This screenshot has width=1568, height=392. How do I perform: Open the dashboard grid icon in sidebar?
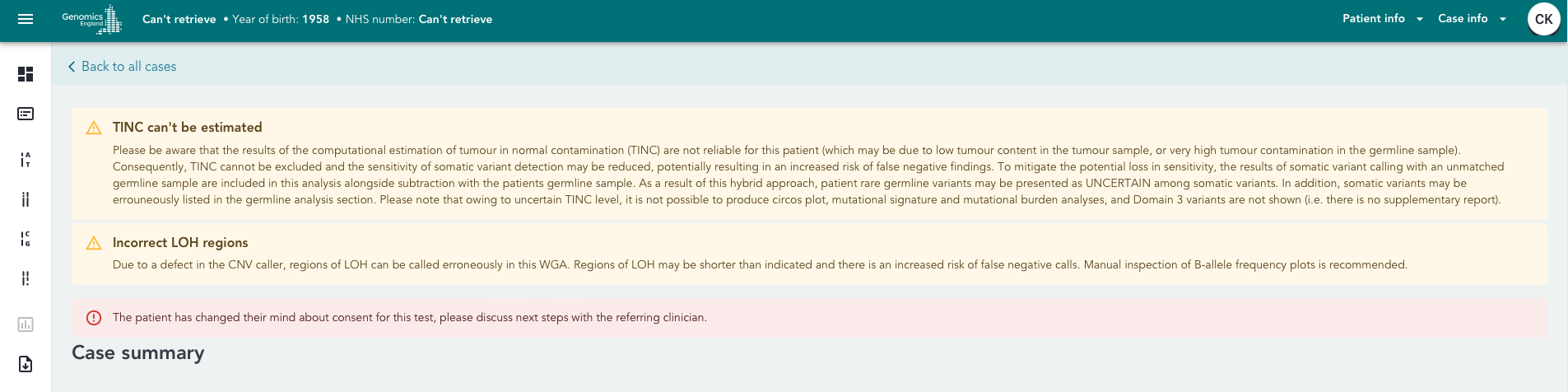point(26,74)
